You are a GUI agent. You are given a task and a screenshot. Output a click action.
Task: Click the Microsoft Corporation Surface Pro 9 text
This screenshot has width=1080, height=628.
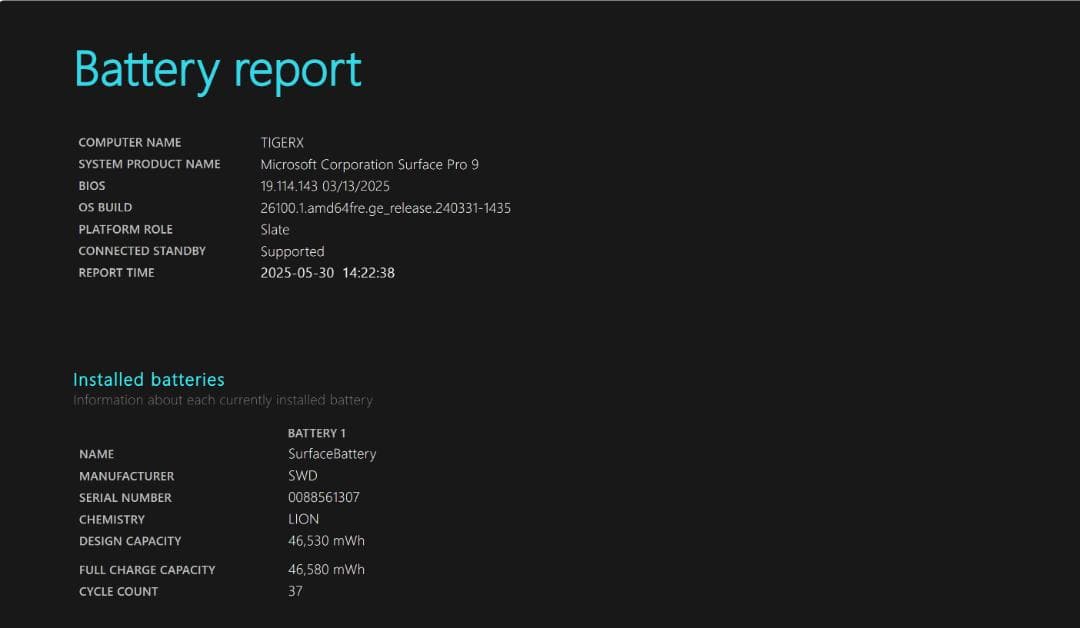pyautogui.click(x=369, y=164)
